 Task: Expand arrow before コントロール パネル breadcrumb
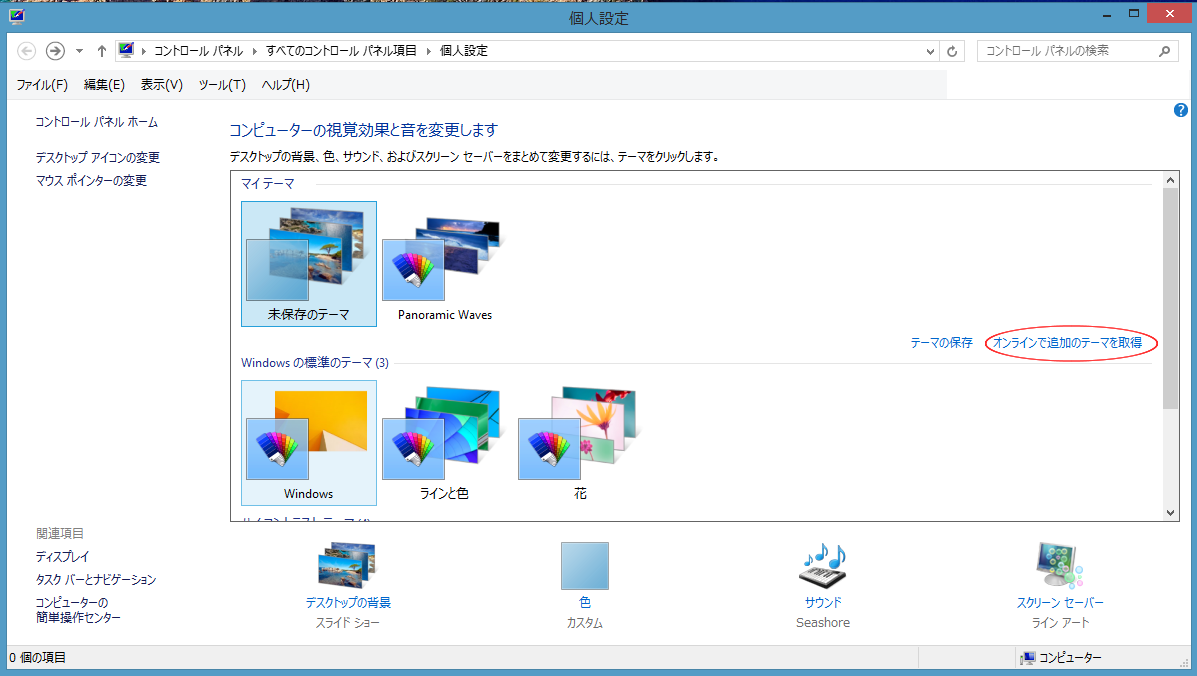144,51
